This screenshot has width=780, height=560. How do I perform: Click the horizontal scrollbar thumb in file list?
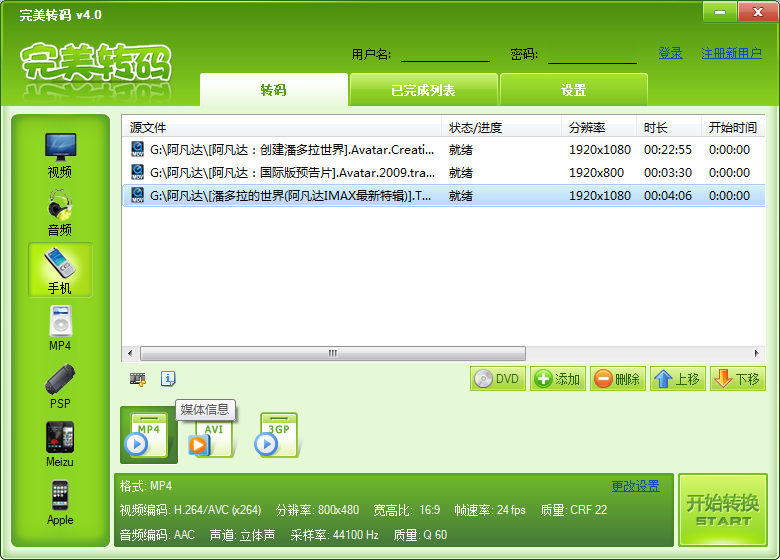coord(333,353)
